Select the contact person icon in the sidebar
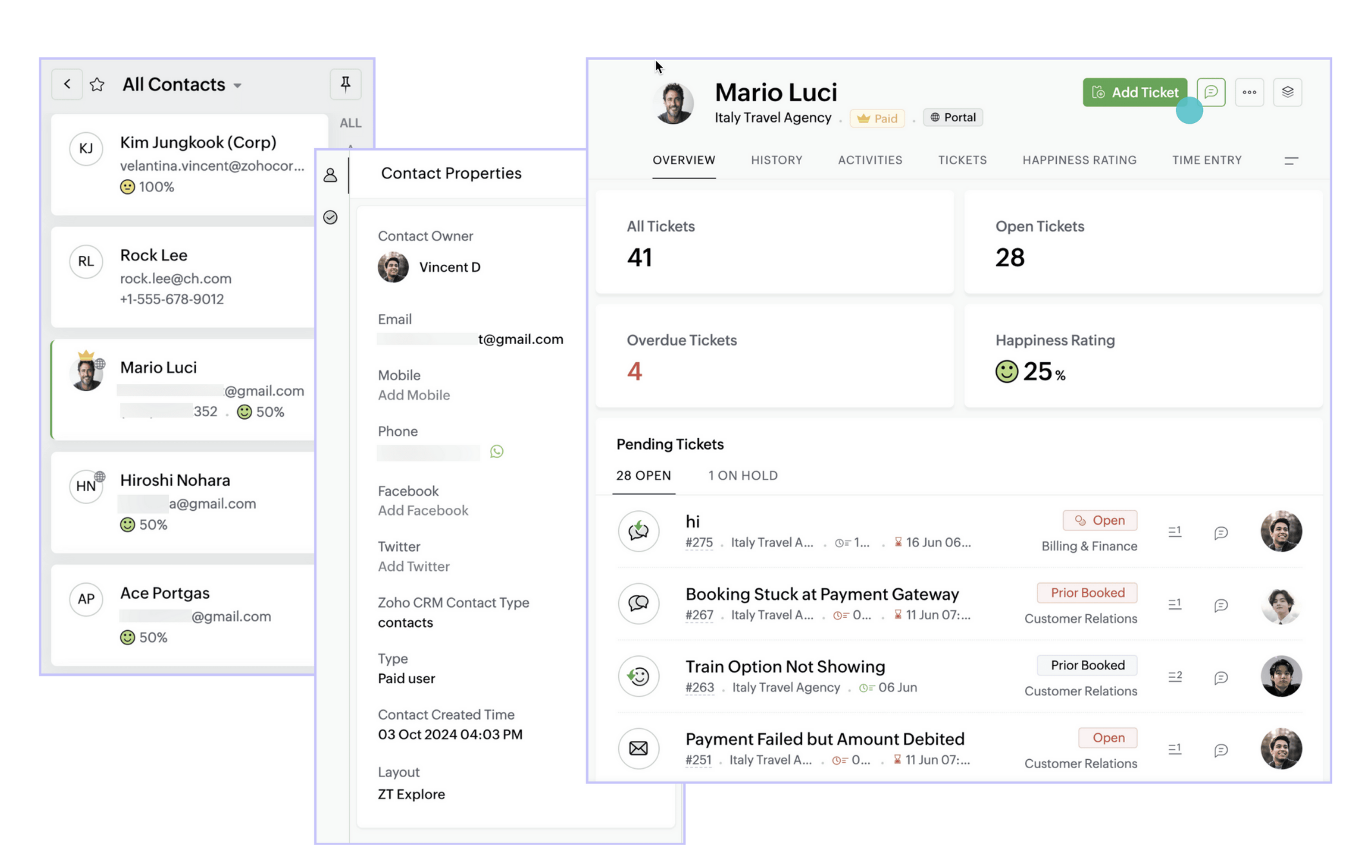 pyautogui.click(x=331, y=175)
